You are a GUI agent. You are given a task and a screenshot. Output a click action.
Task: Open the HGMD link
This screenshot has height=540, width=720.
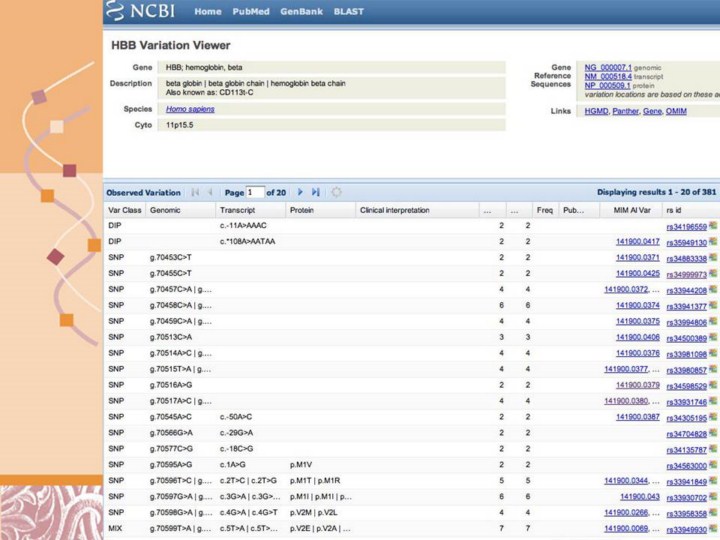point(596,111)
